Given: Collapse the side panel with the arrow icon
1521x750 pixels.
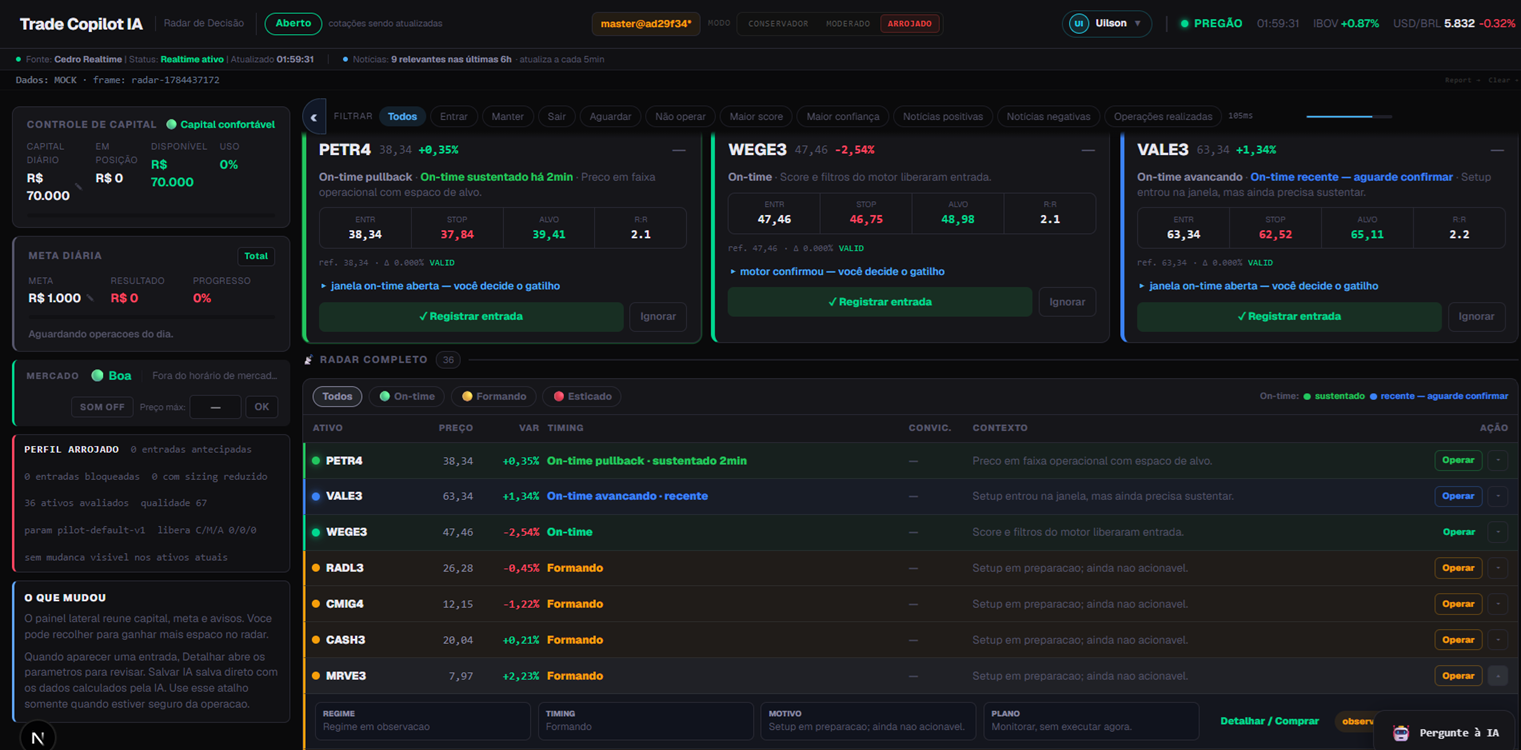Looking at the screenshot, I should [314, 117].
